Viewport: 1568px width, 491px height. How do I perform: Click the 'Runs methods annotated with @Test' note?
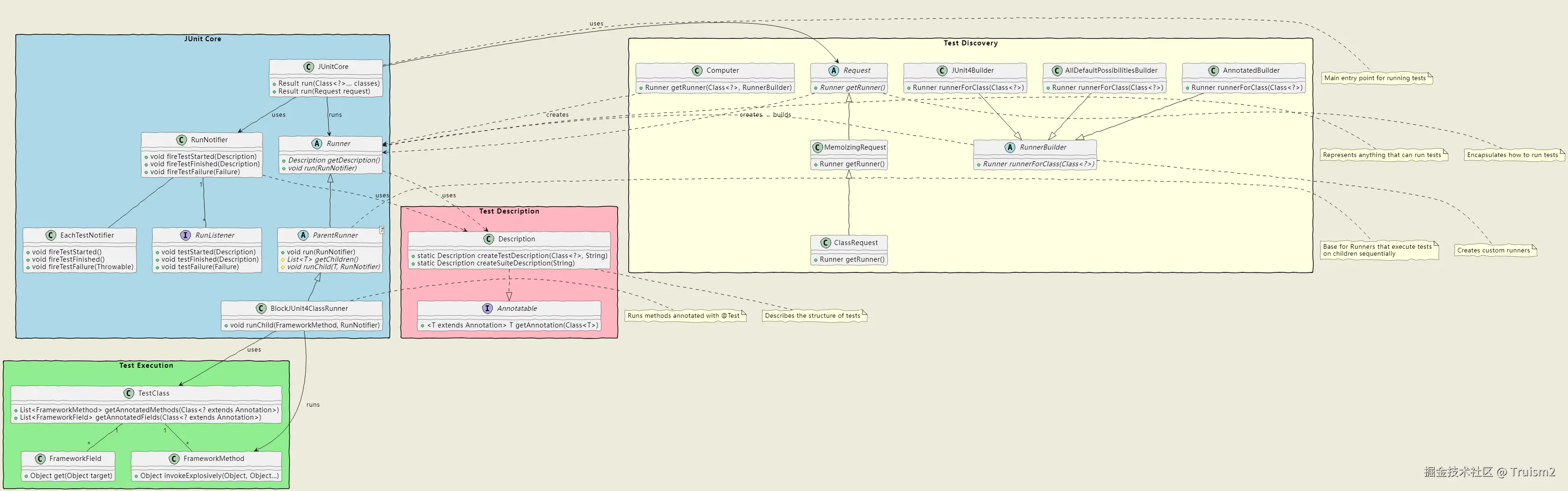coord(685,315)
